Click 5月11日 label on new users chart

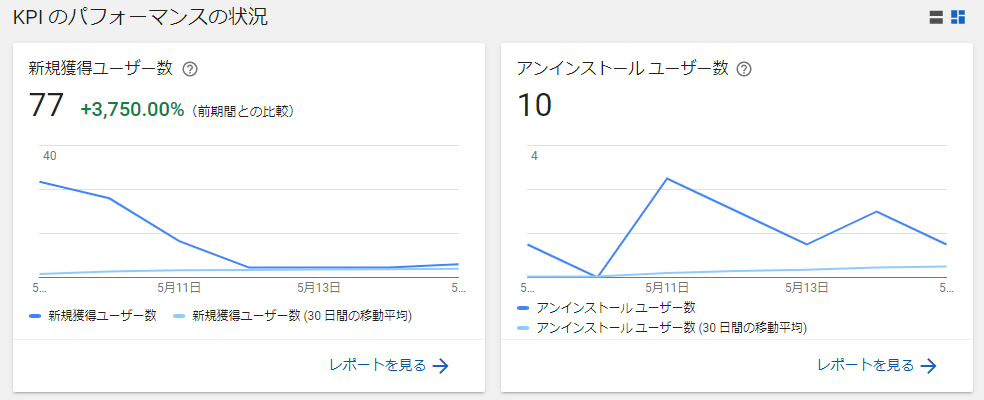pos(179,288)
